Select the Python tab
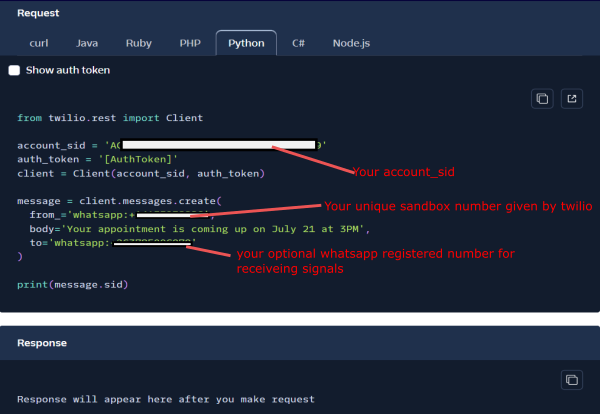 246,43
